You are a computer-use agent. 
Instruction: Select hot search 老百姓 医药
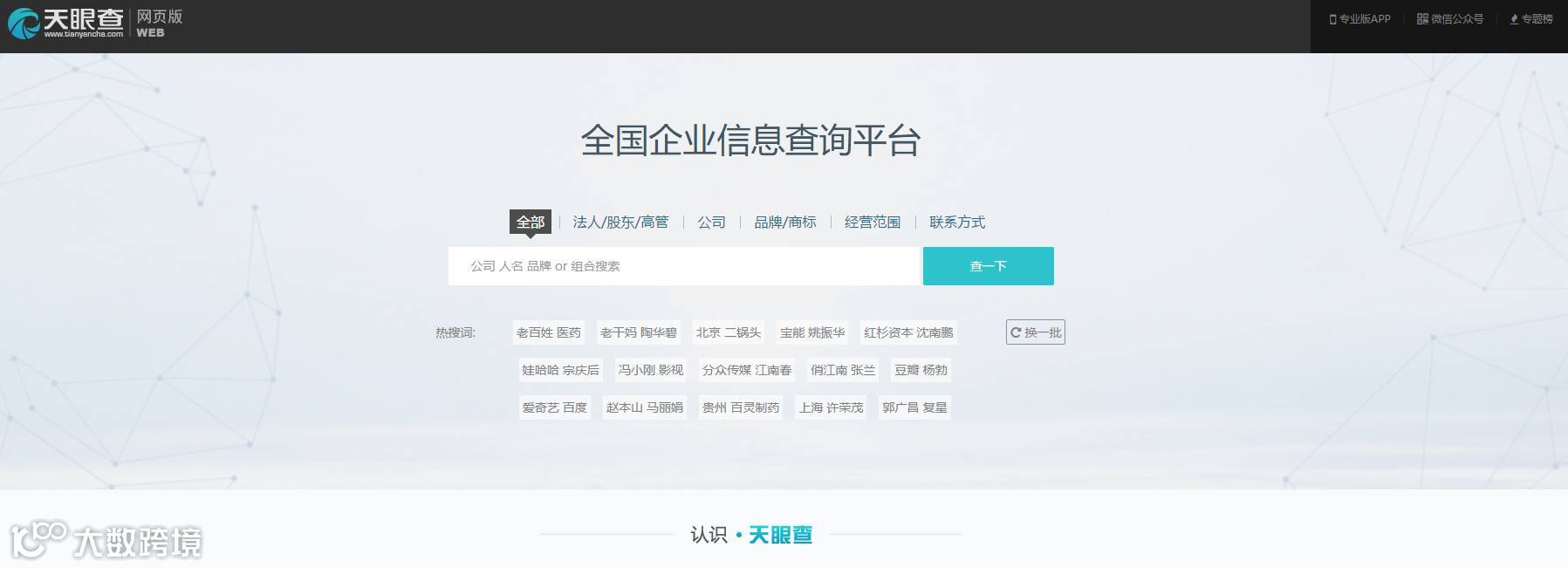tap(548, 332)
